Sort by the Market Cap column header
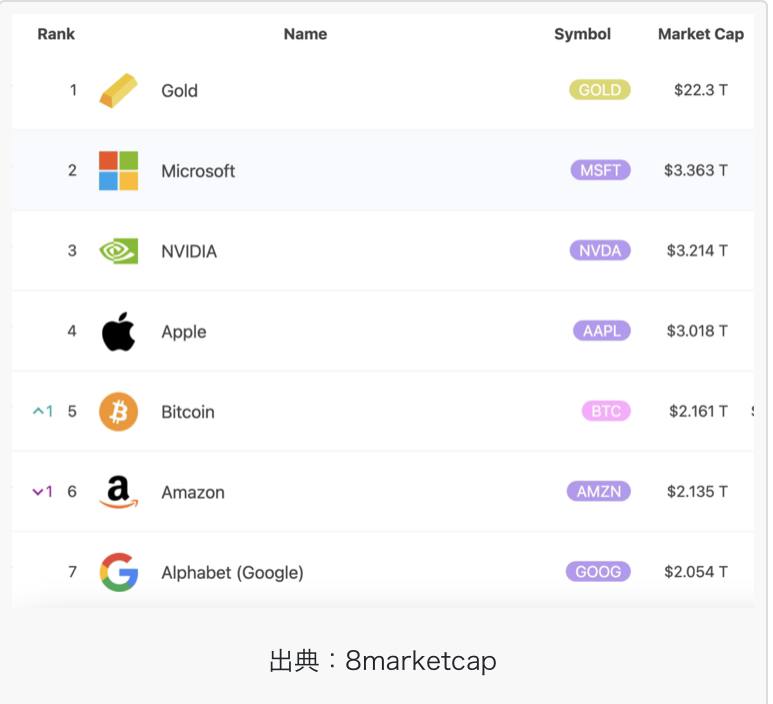This screenshot has height=704, width=773. 700,34
